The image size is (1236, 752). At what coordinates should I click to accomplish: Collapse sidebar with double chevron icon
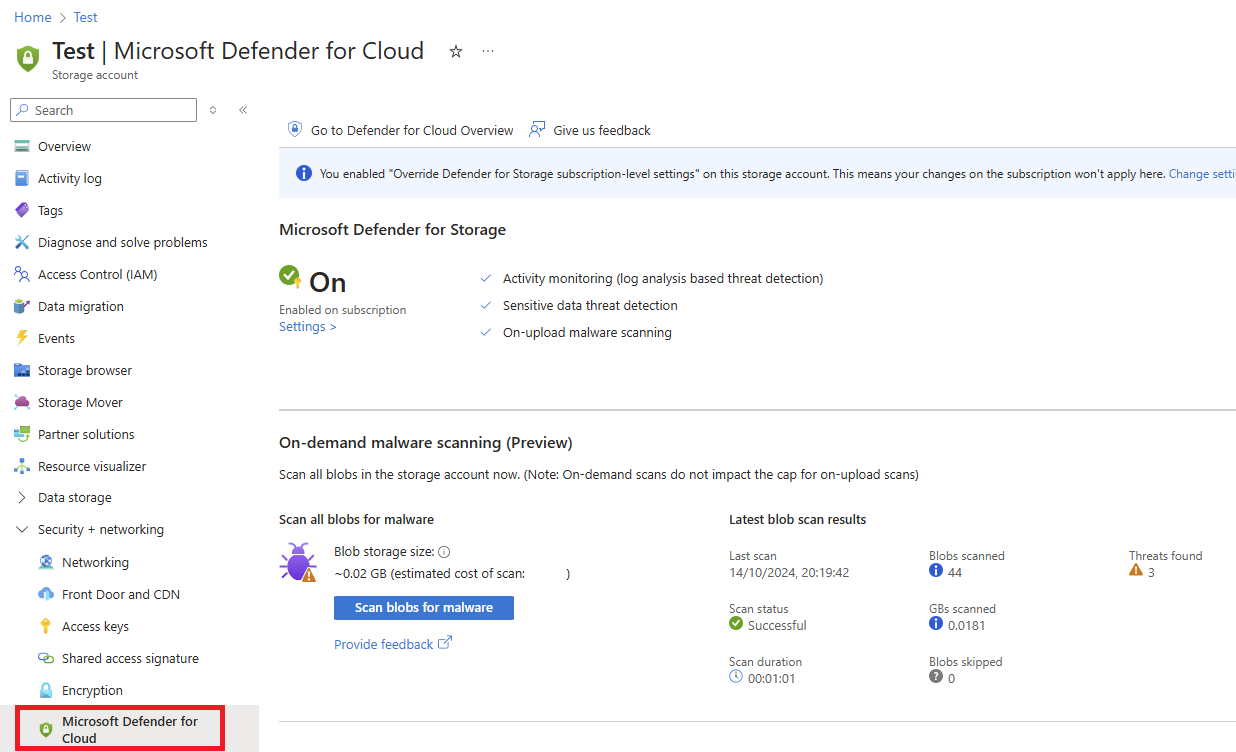point(243,110)
